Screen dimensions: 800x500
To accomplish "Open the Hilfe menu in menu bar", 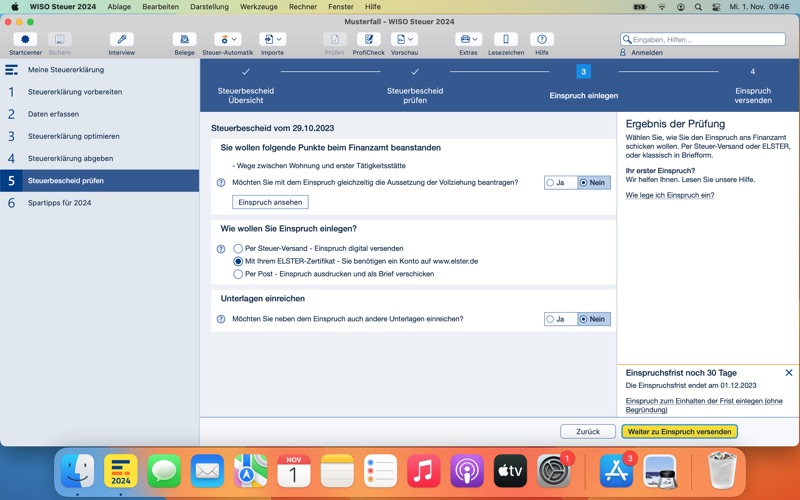I will pyautogui.click(x=372, y=7).
